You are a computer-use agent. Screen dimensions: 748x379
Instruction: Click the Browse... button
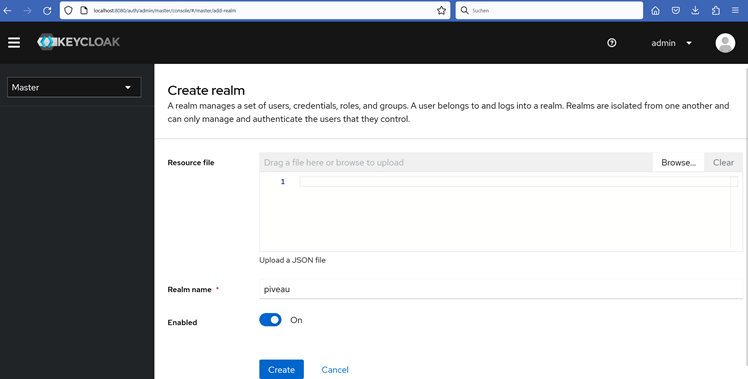click(678, 162)
